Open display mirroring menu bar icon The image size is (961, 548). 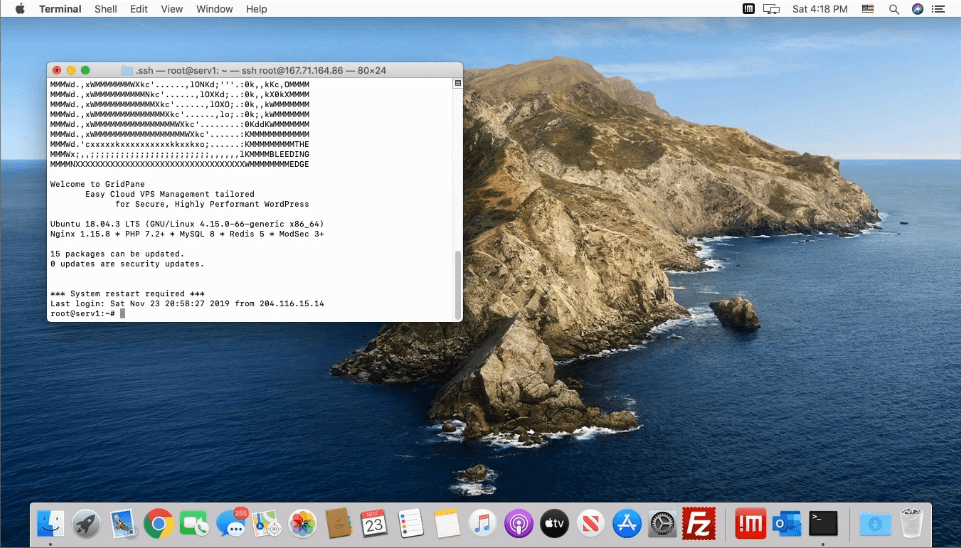tap(771, 9)
